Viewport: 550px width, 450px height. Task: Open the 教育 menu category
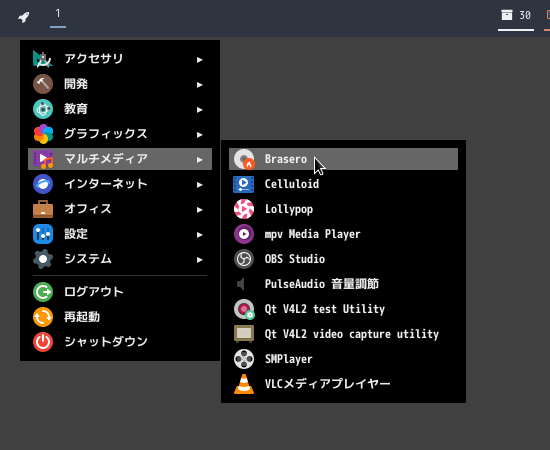click(120, 109)
